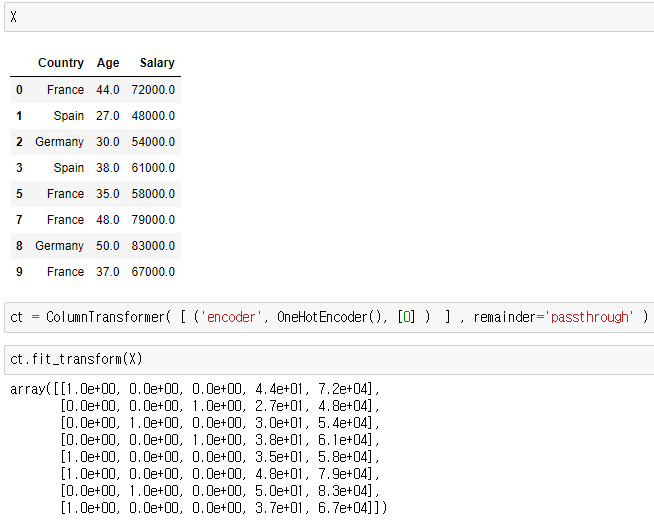Image resolution: width=654 pixels, height=524 pixels.
Task: Click the code cell containing X
Action: (329, 17)
